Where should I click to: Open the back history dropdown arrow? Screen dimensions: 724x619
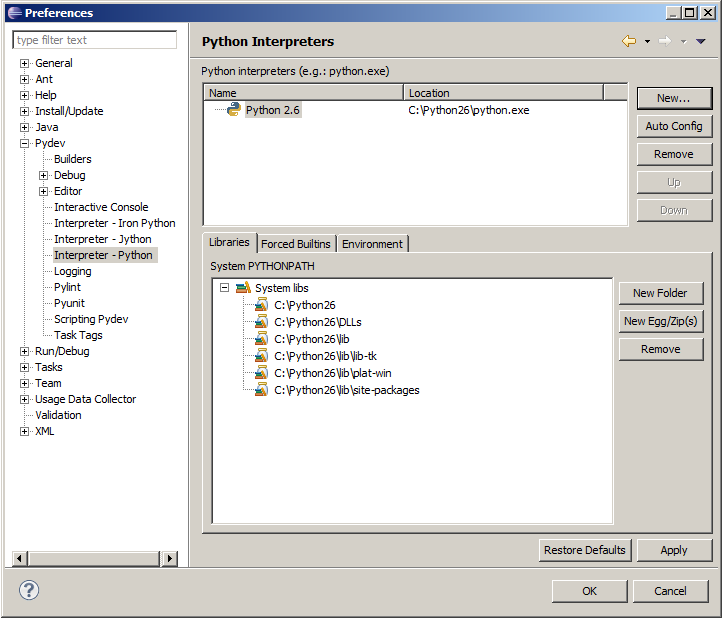[x=647, y=42]
